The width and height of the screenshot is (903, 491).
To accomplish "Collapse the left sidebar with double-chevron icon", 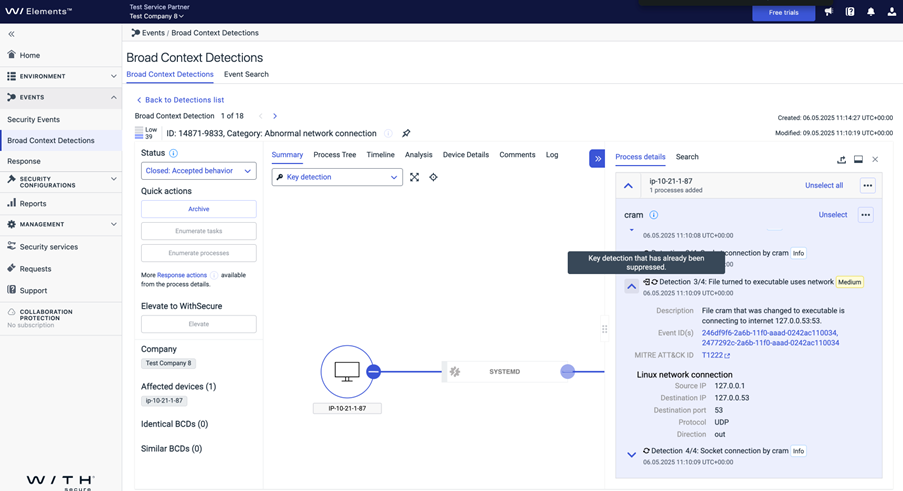I will tap(11, 34).
